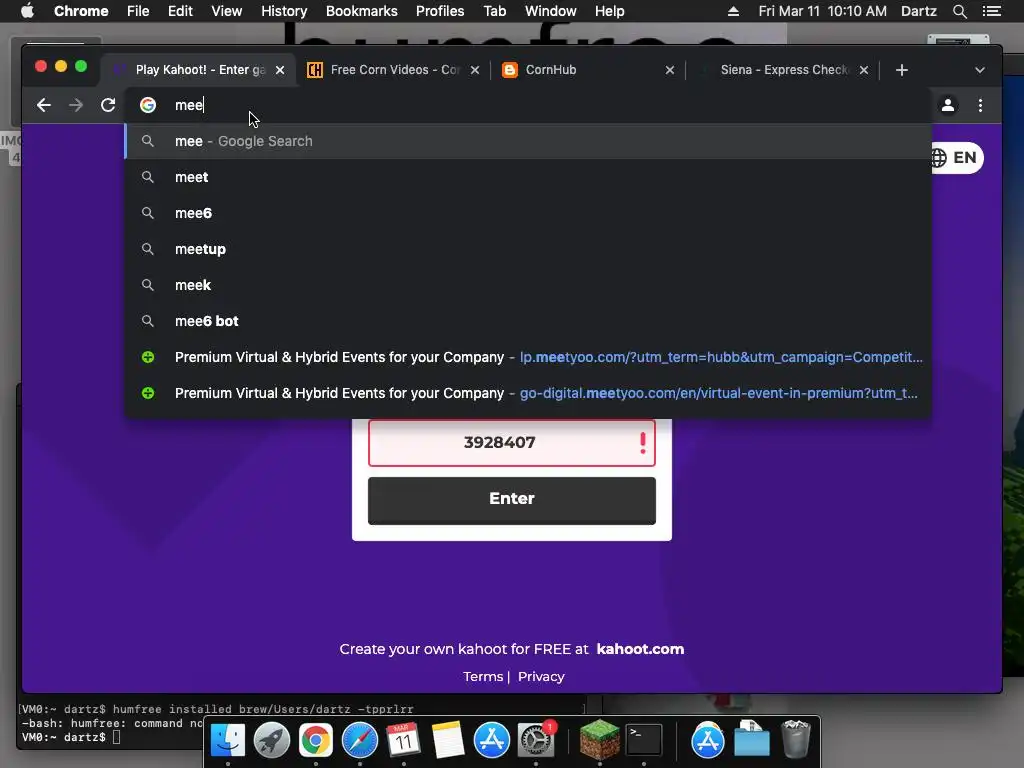Screen dimensions: 1024x768
Task: Click the Dartz user name in menu bar
Action: [x=918, y=11]
